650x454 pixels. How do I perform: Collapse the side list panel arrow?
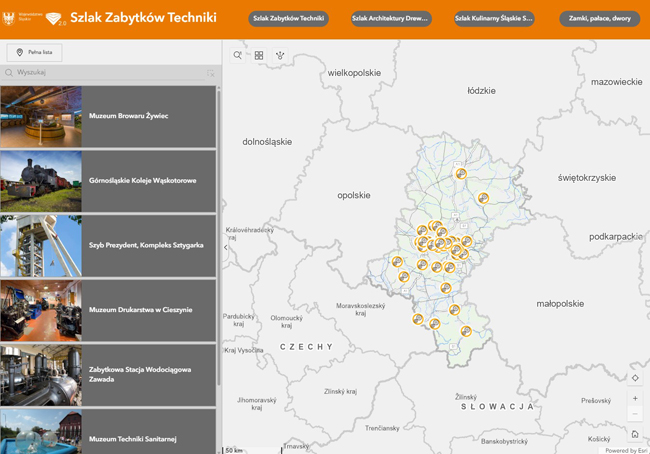[226, 248]
